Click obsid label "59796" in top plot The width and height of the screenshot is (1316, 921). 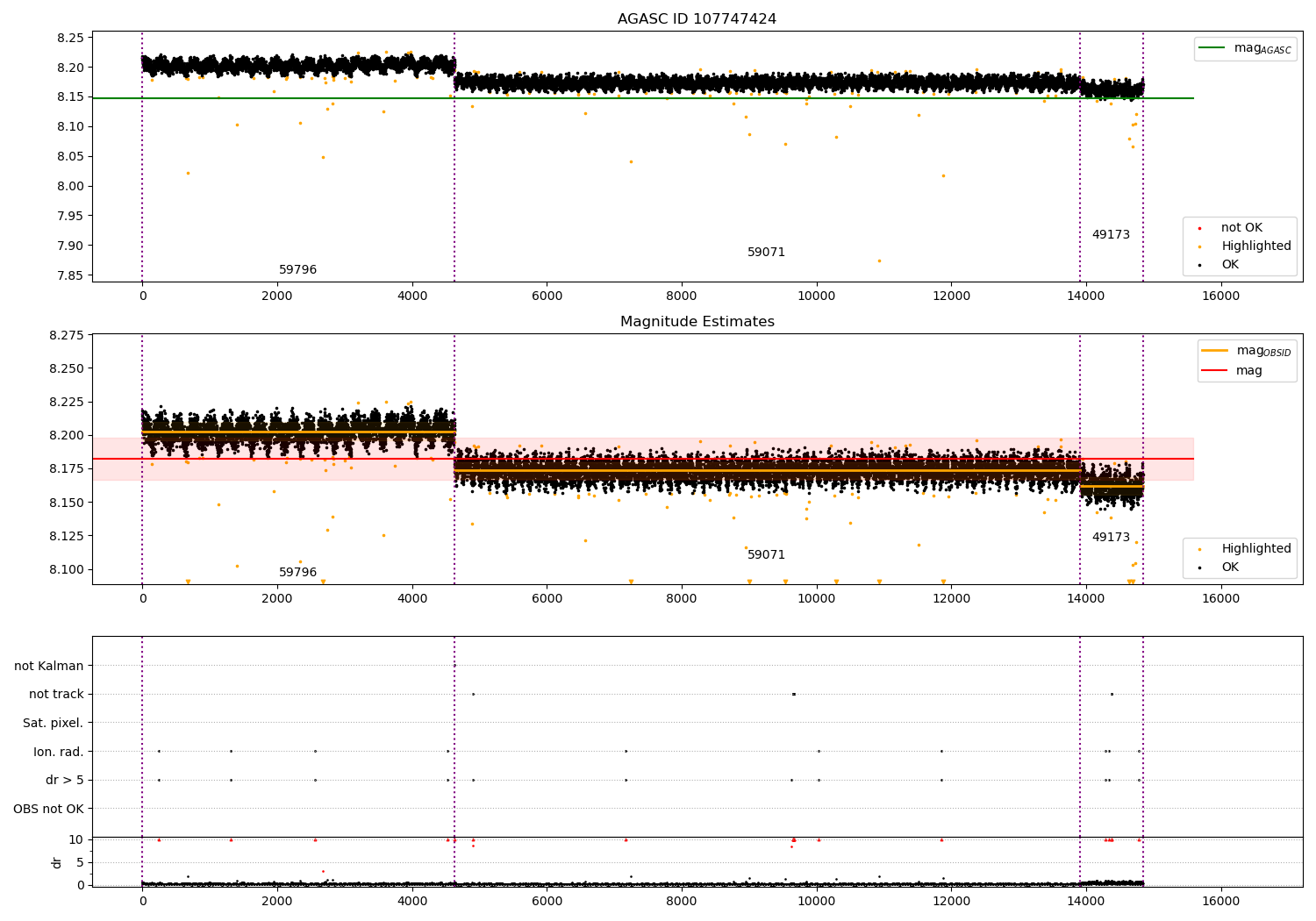pyautogui.click(x=297, y=270)
